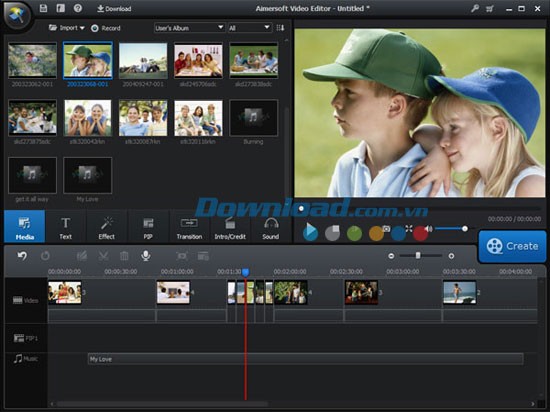Click the timeline zoom in plus icon

451,256
